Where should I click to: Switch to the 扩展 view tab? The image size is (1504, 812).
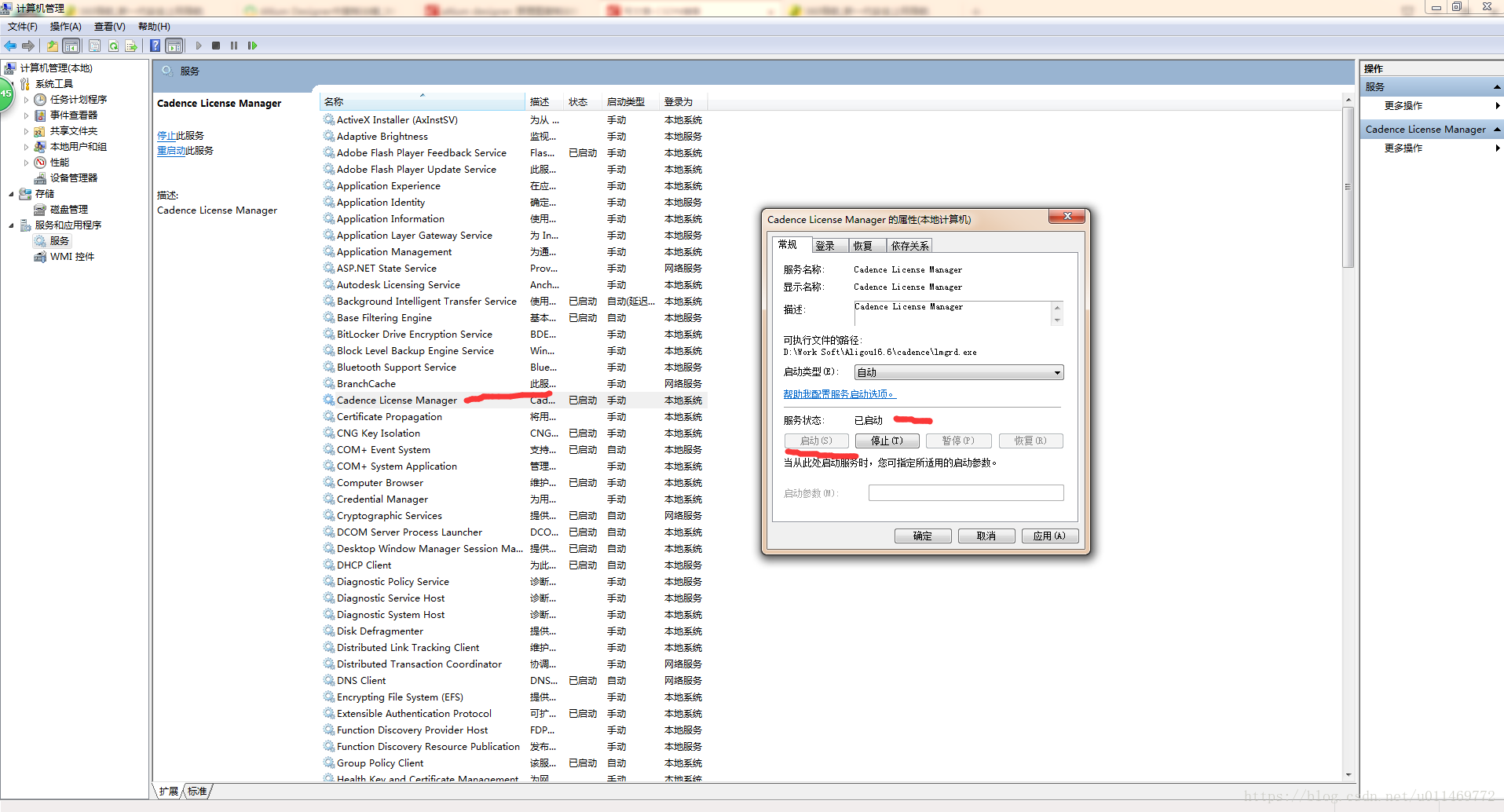tap(168, 791)
